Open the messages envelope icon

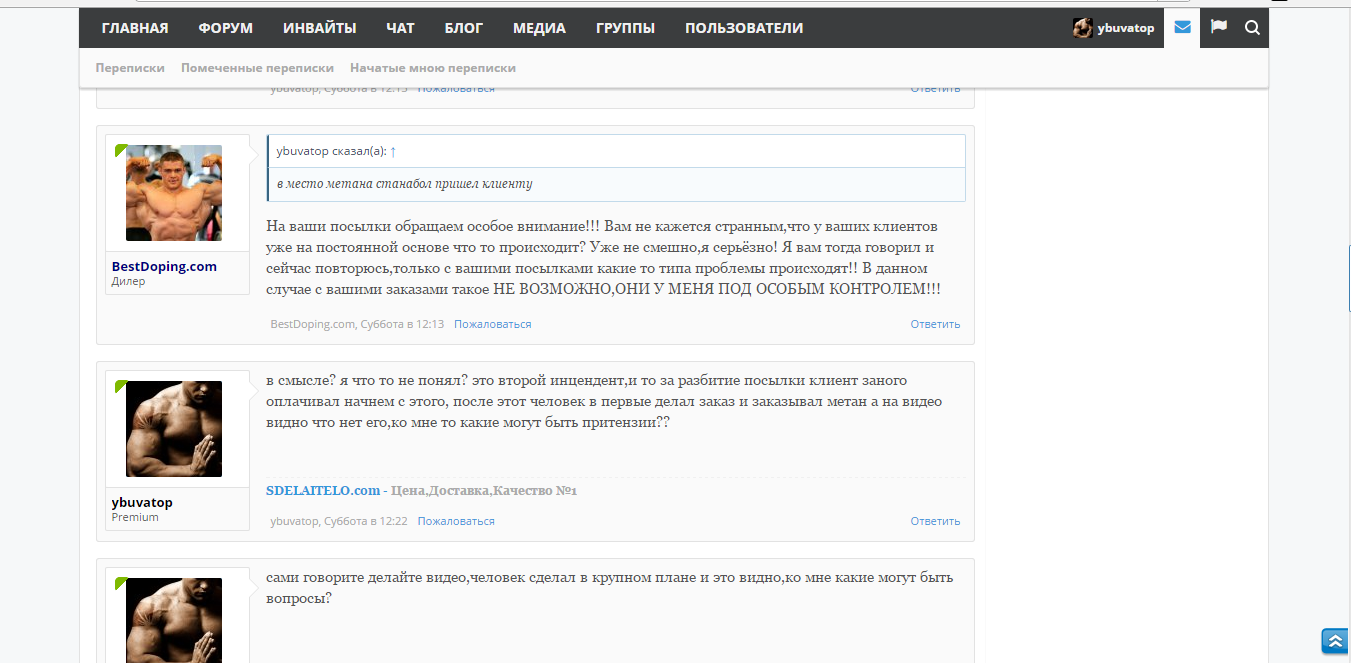[x=1182, y=28]
